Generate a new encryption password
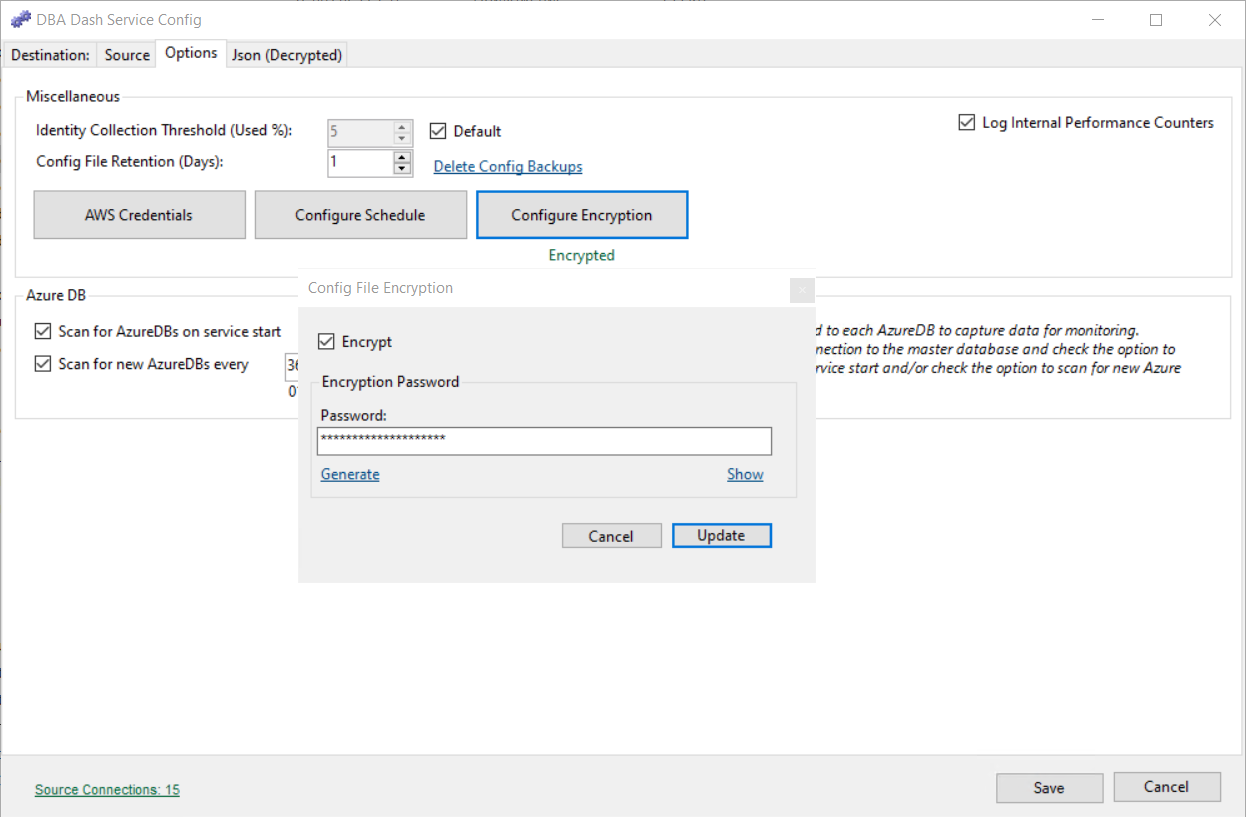This screenshot has width=1246, height=817. pyautogui.click(x=349, y=473)
